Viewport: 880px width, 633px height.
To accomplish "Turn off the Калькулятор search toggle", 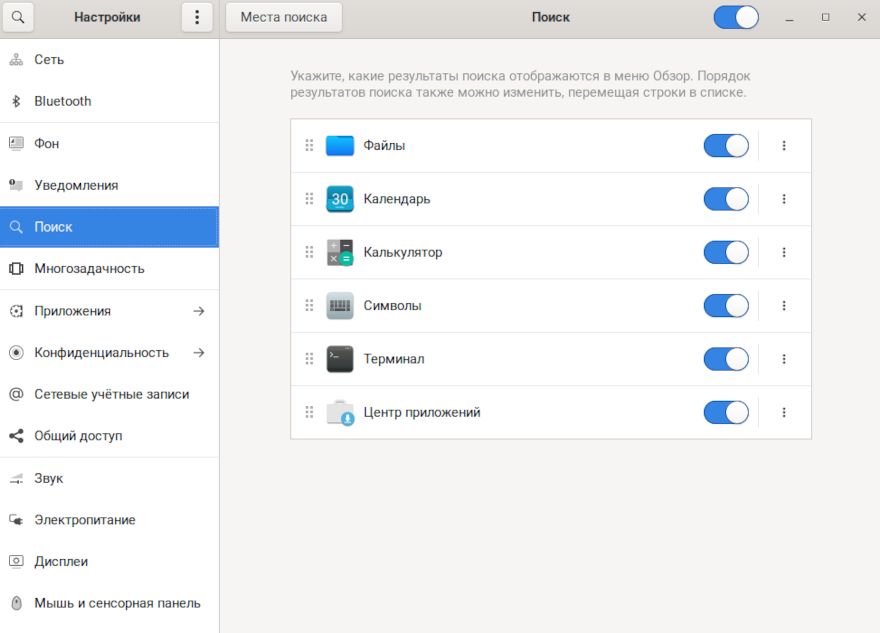I will [725, 252].
